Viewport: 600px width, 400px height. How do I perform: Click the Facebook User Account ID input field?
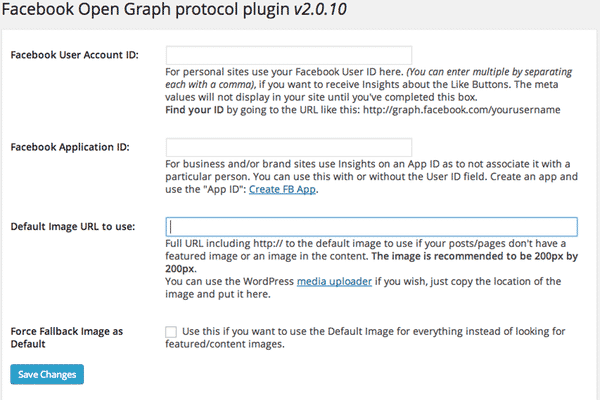288,55
